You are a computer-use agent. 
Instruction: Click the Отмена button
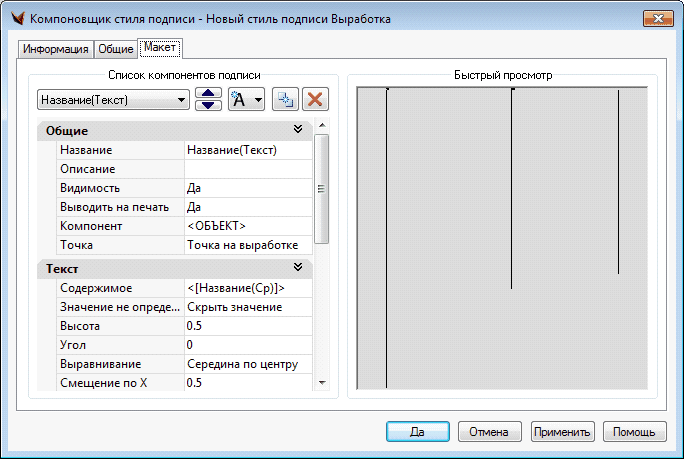pyautogui.click(x=490, y=432)
